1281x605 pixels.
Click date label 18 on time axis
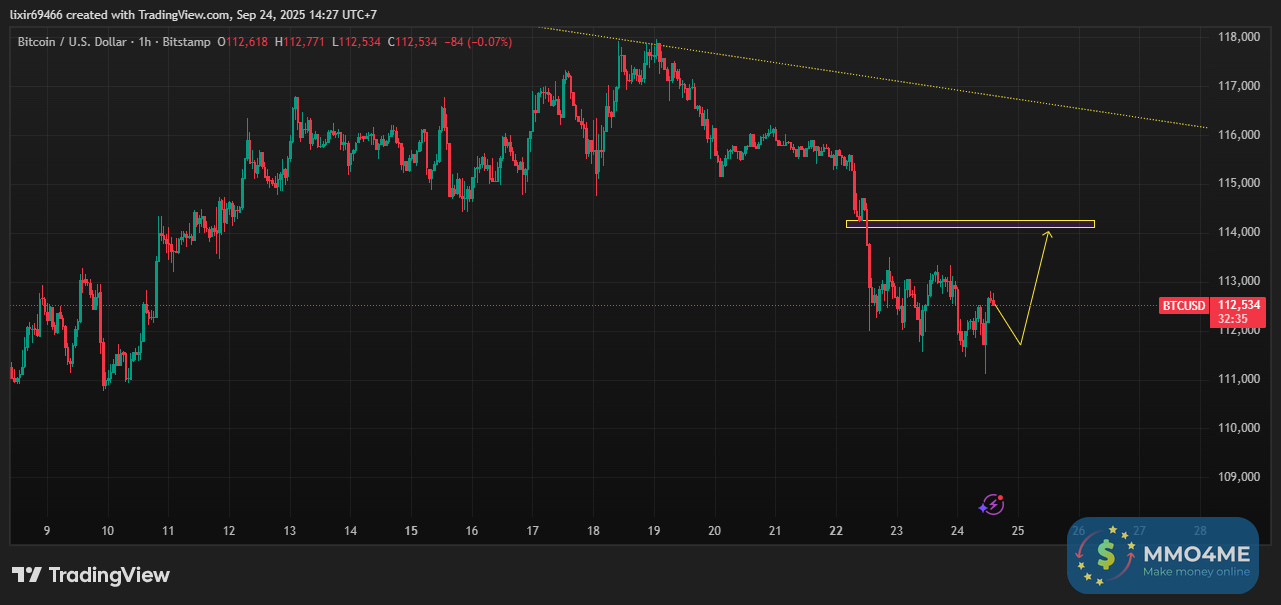point(593,531)
